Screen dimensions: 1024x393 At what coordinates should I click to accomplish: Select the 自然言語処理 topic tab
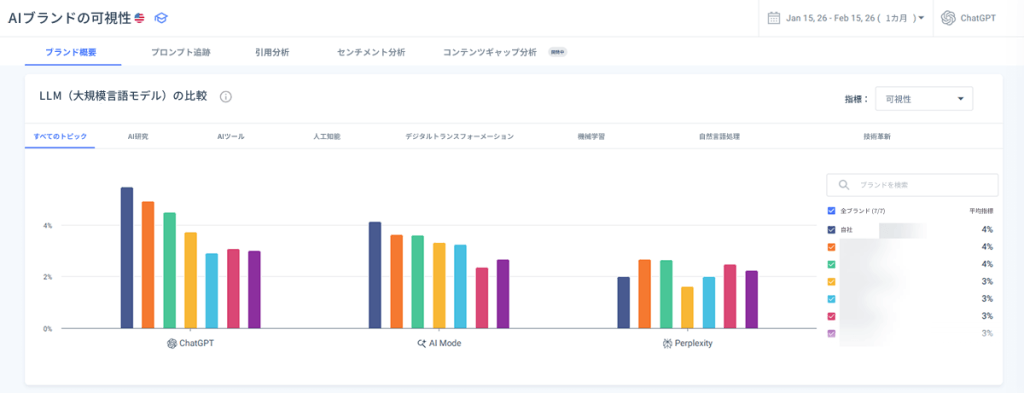coord(719,136)
